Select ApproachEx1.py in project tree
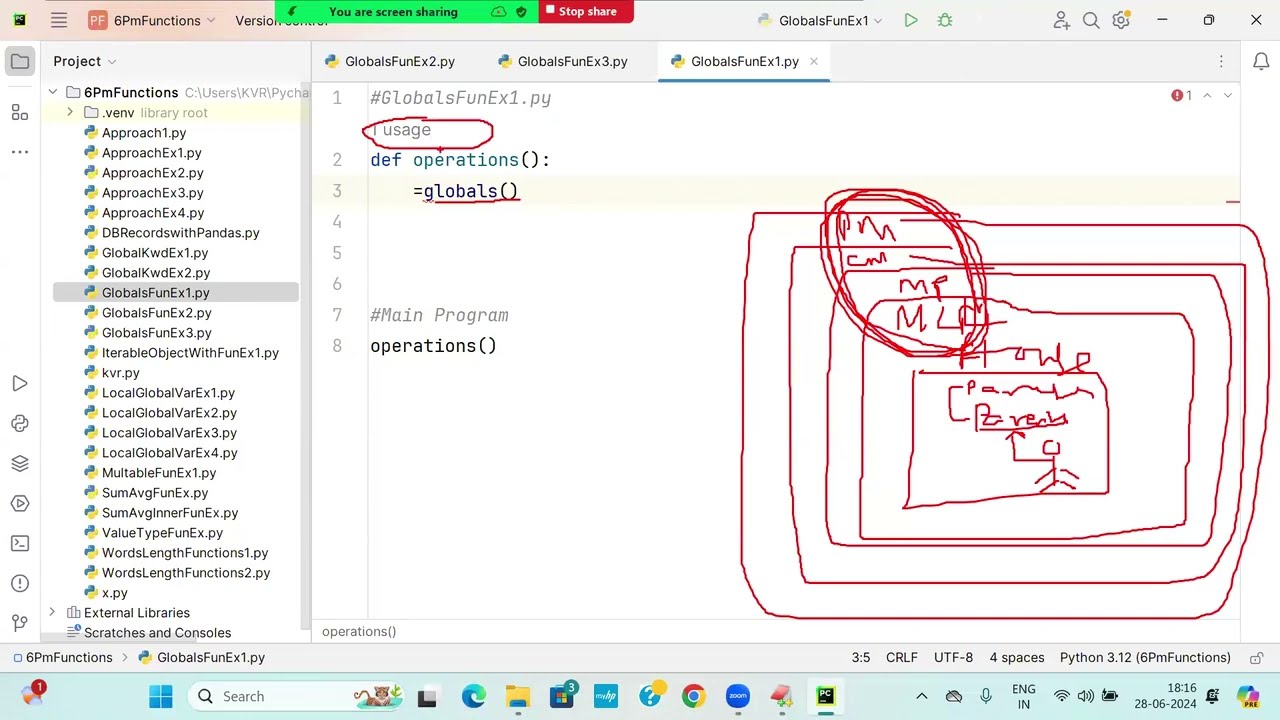This screenshot has height=720, width=1280. click(151, 153)
